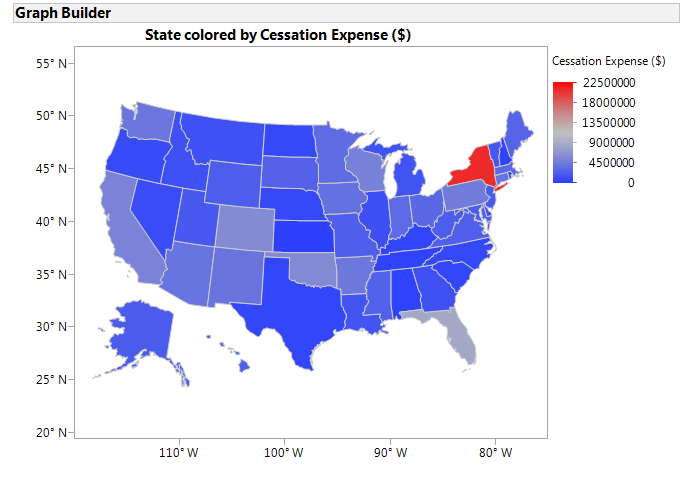Click the Graph Builder outline header
Image resolution: width=682 pixels, height=480 pixels.
point(62,13)
